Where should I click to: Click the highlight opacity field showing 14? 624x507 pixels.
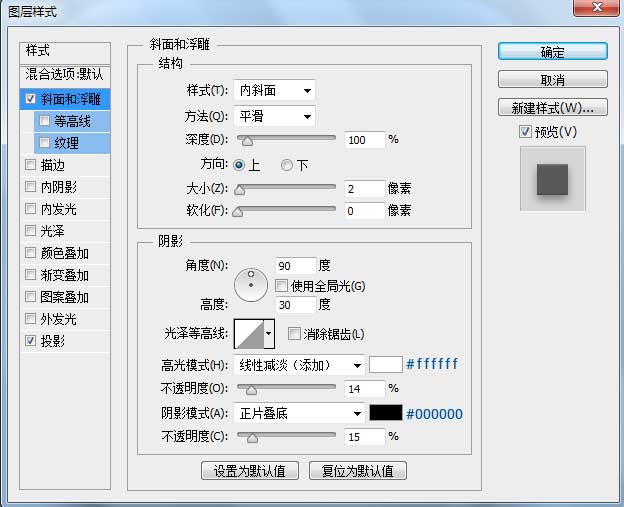(365, 388)
